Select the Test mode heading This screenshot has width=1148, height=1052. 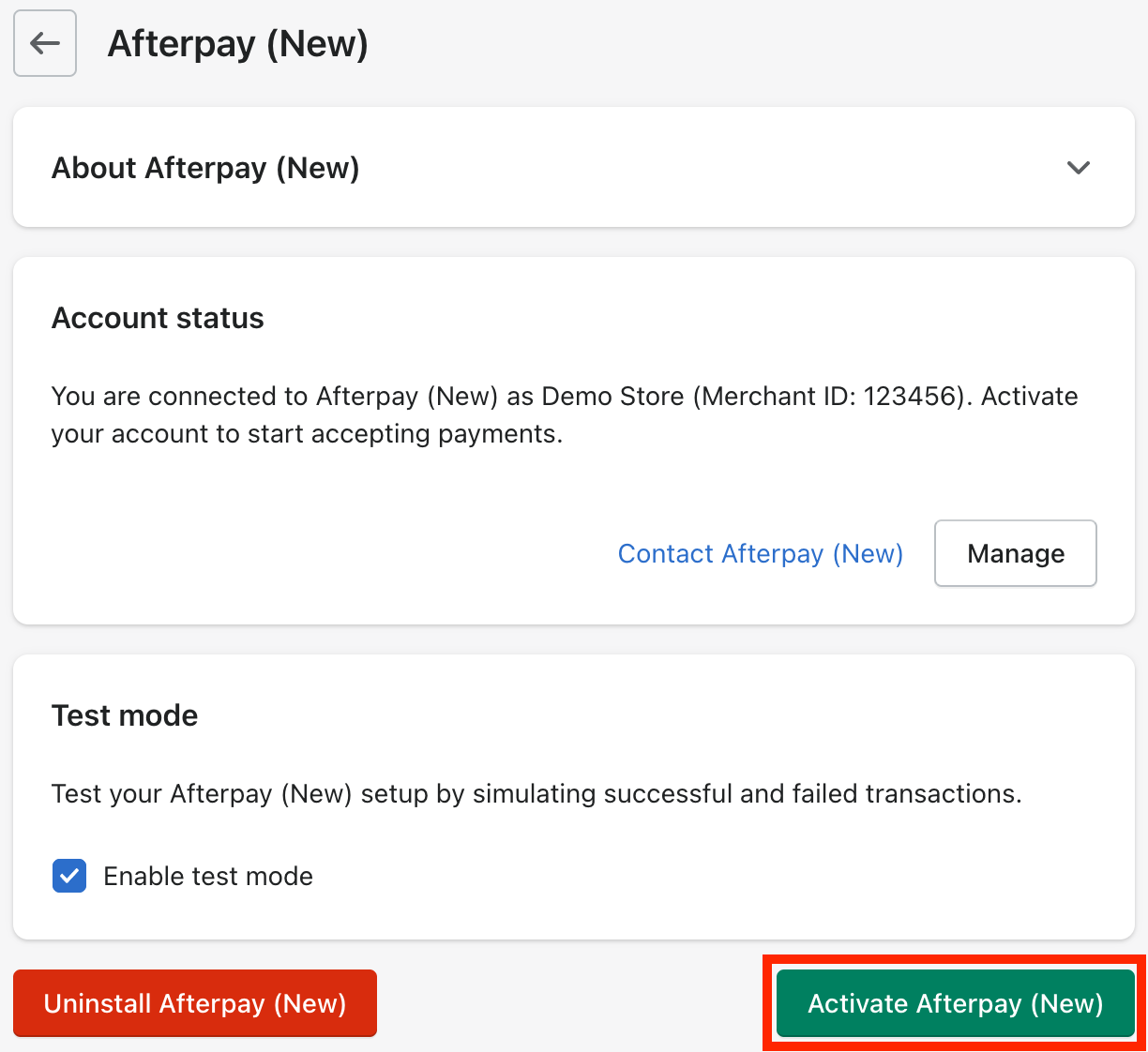pos(125,716)
